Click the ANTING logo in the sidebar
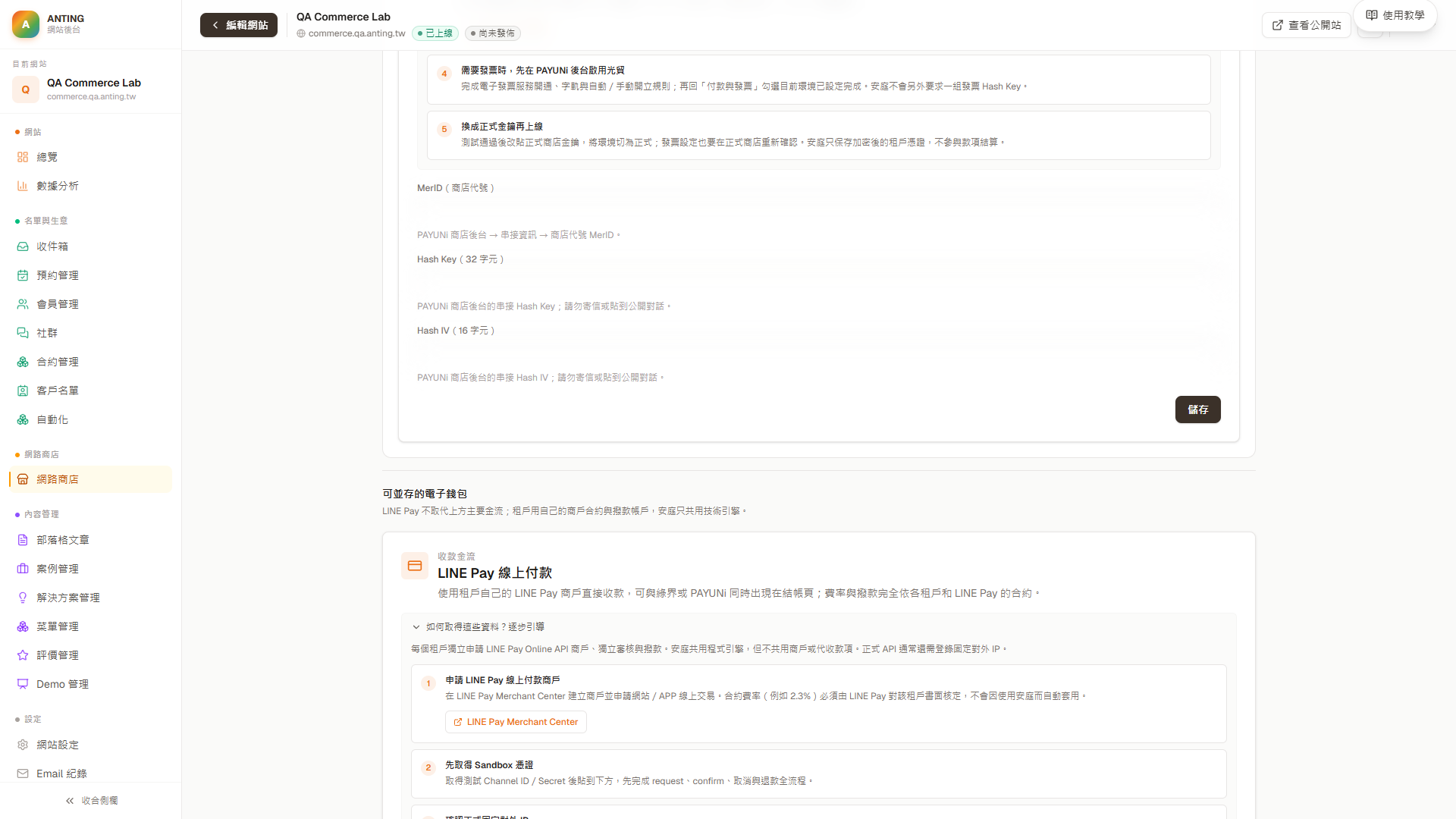Viewport: 1456px width, 819px height. (x=26, y=24)
